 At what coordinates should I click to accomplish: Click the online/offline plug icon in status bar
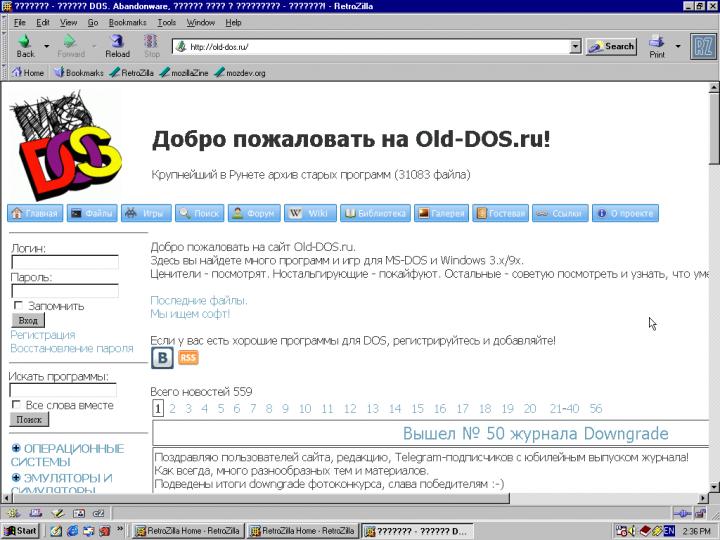tap(682, 513)
